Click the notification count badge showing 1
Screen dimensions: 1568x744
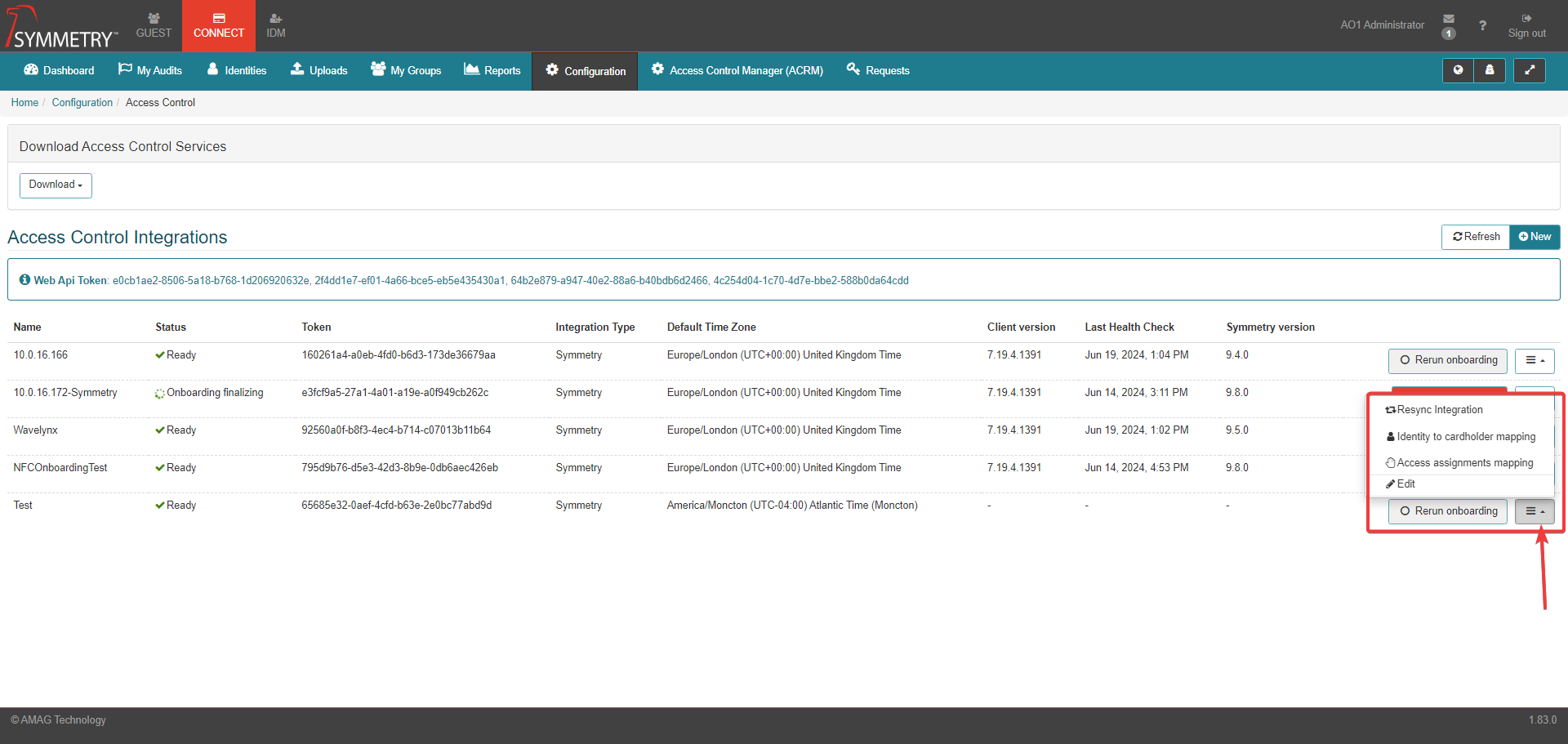(x=1449, y=33)
